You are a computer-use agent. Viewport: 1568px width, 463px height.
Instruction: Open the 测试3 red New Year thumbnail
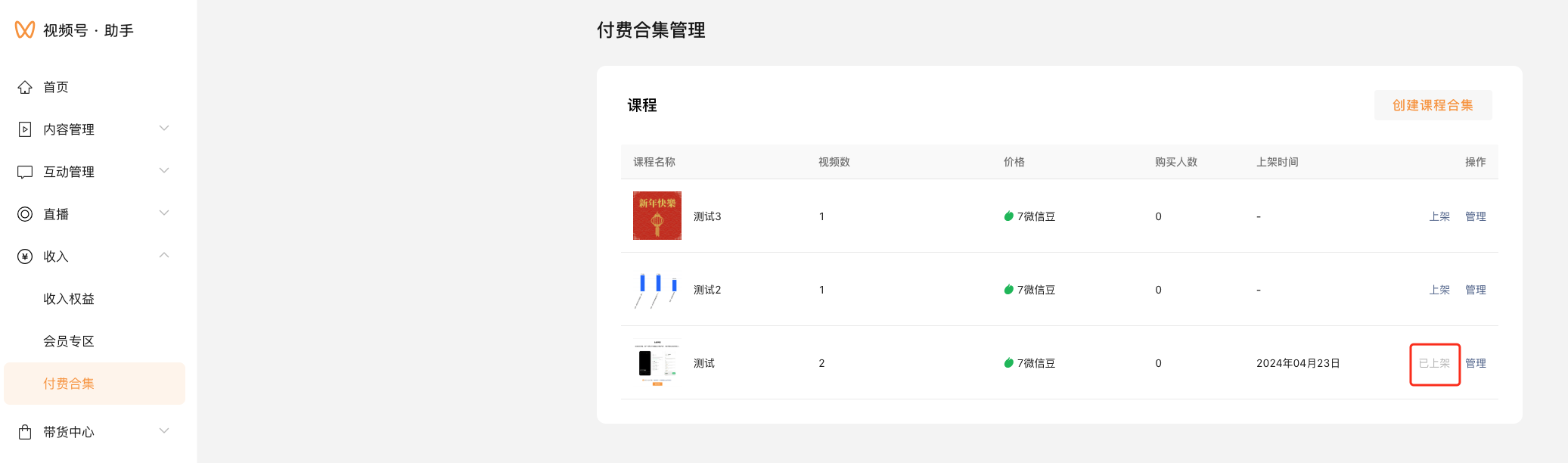point(657,216)
